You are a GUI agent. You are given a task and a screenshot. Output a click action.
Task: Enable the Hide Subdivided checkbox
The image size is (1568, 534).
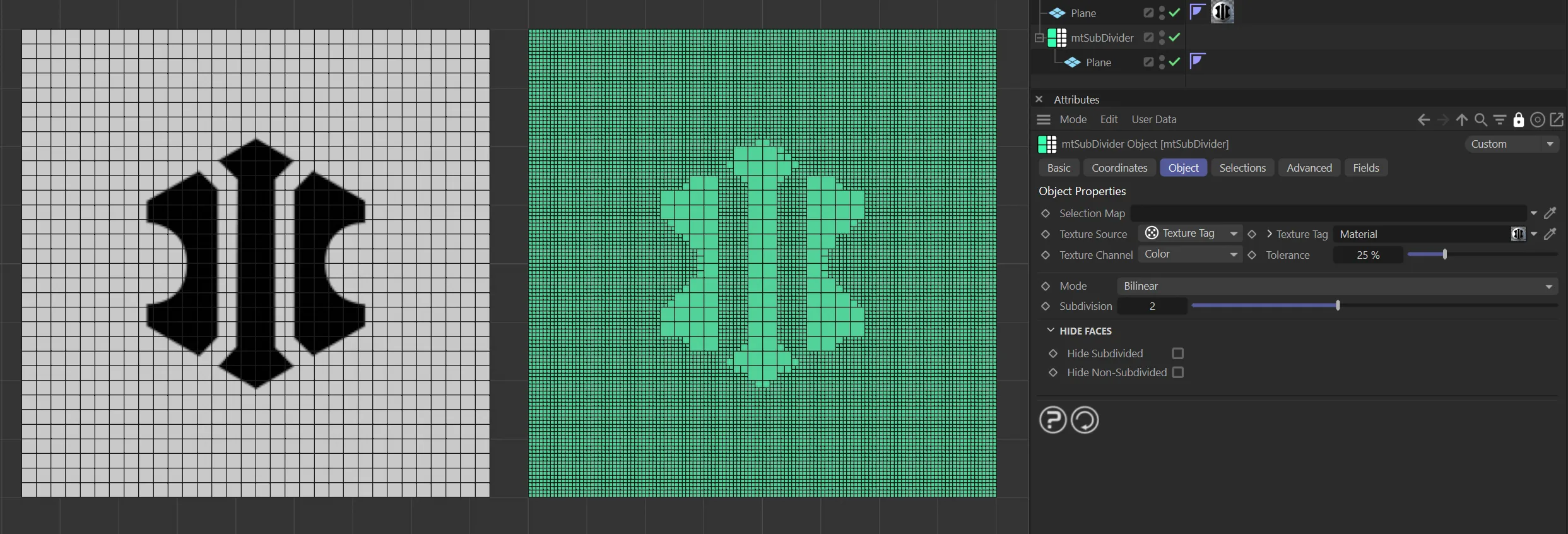coord(1177,353)
